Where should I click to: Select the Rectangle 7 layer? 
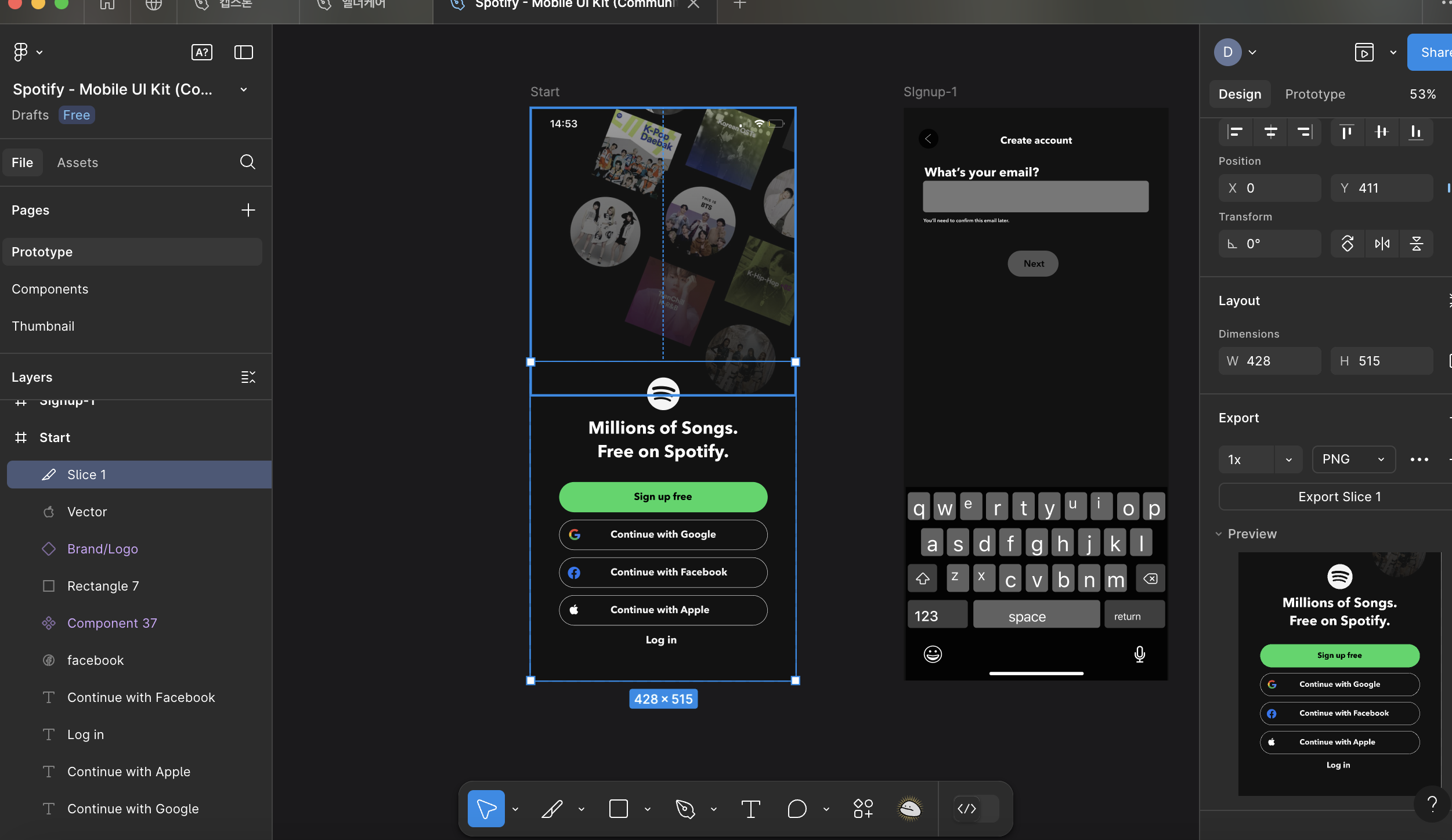point(103,586)
